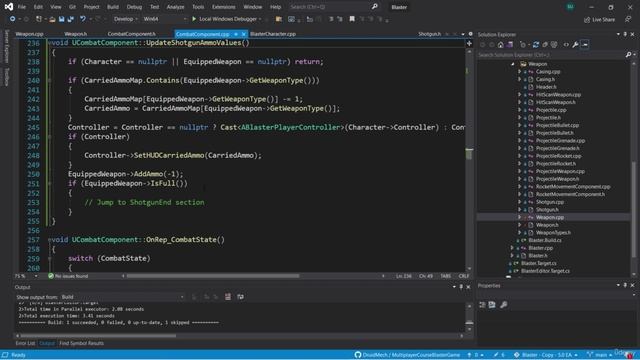Click the Save file toolbar icon
Viewport: 640px width, 360px height.
pyautogui.click(x=62, y=19)
